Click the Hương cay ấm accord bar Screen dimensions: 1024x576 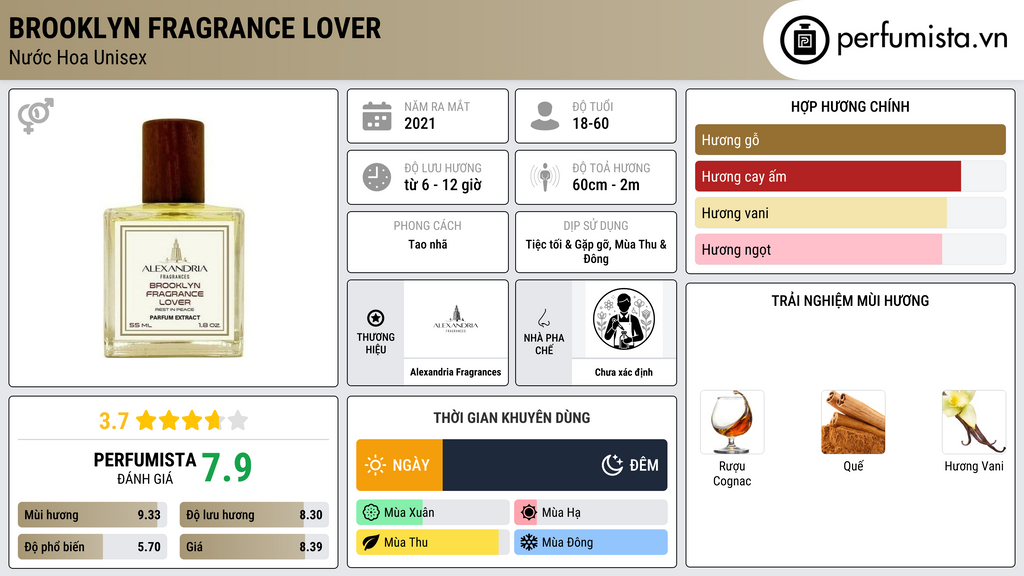[850, 176]
